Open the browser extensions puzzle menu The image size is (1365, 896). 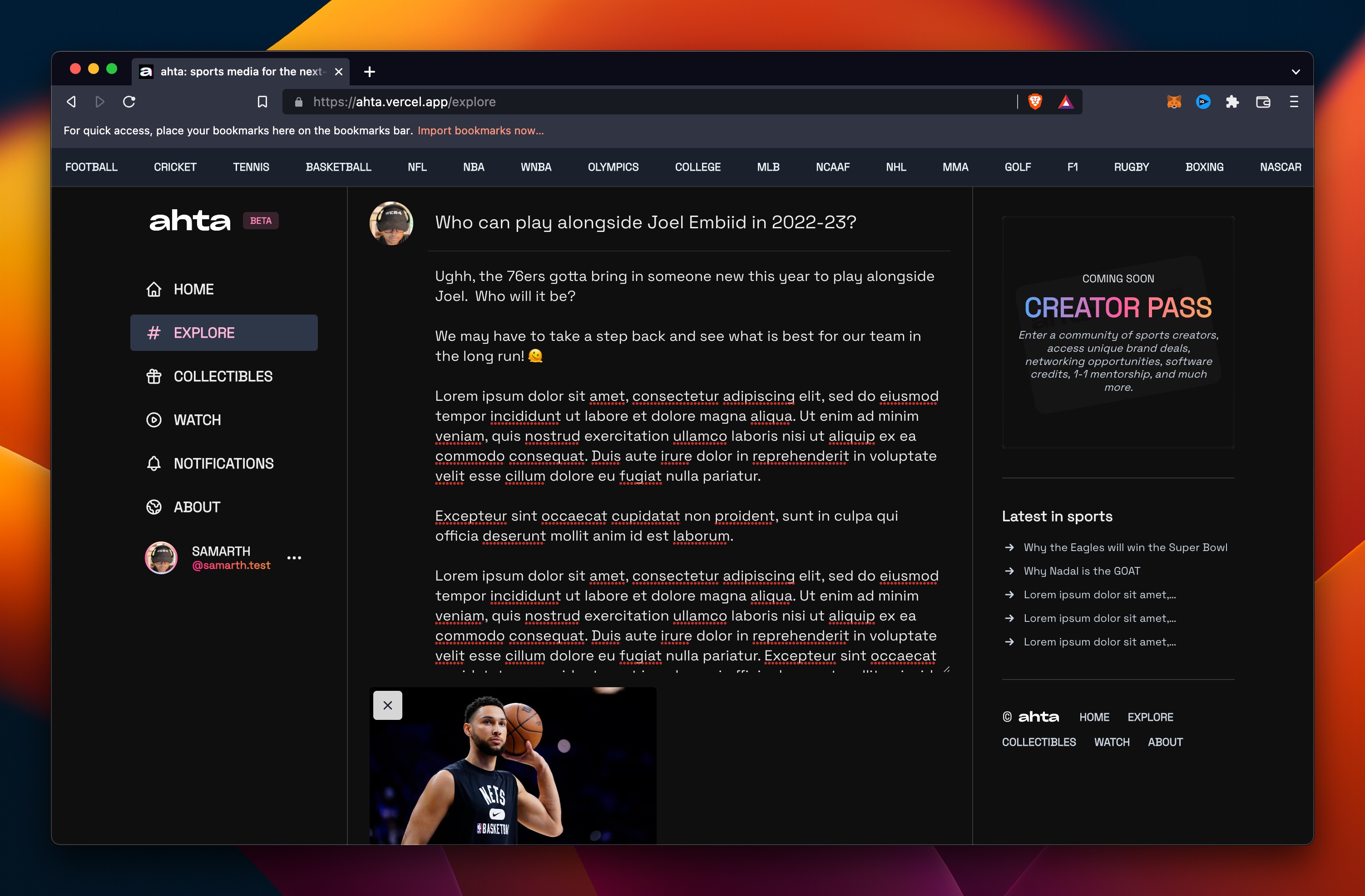point(1232,102)
